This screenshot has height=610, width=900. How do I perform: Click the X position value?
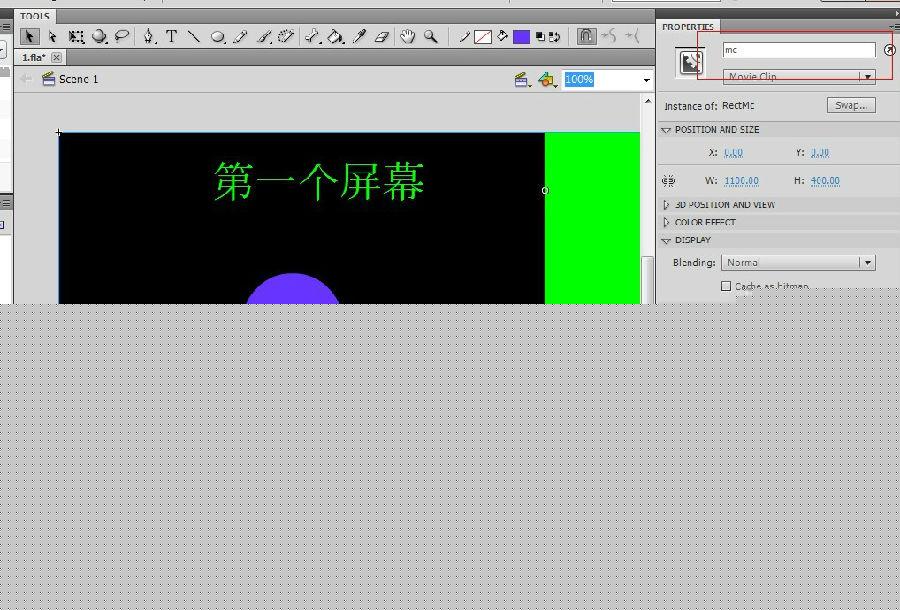pos(733,153)
